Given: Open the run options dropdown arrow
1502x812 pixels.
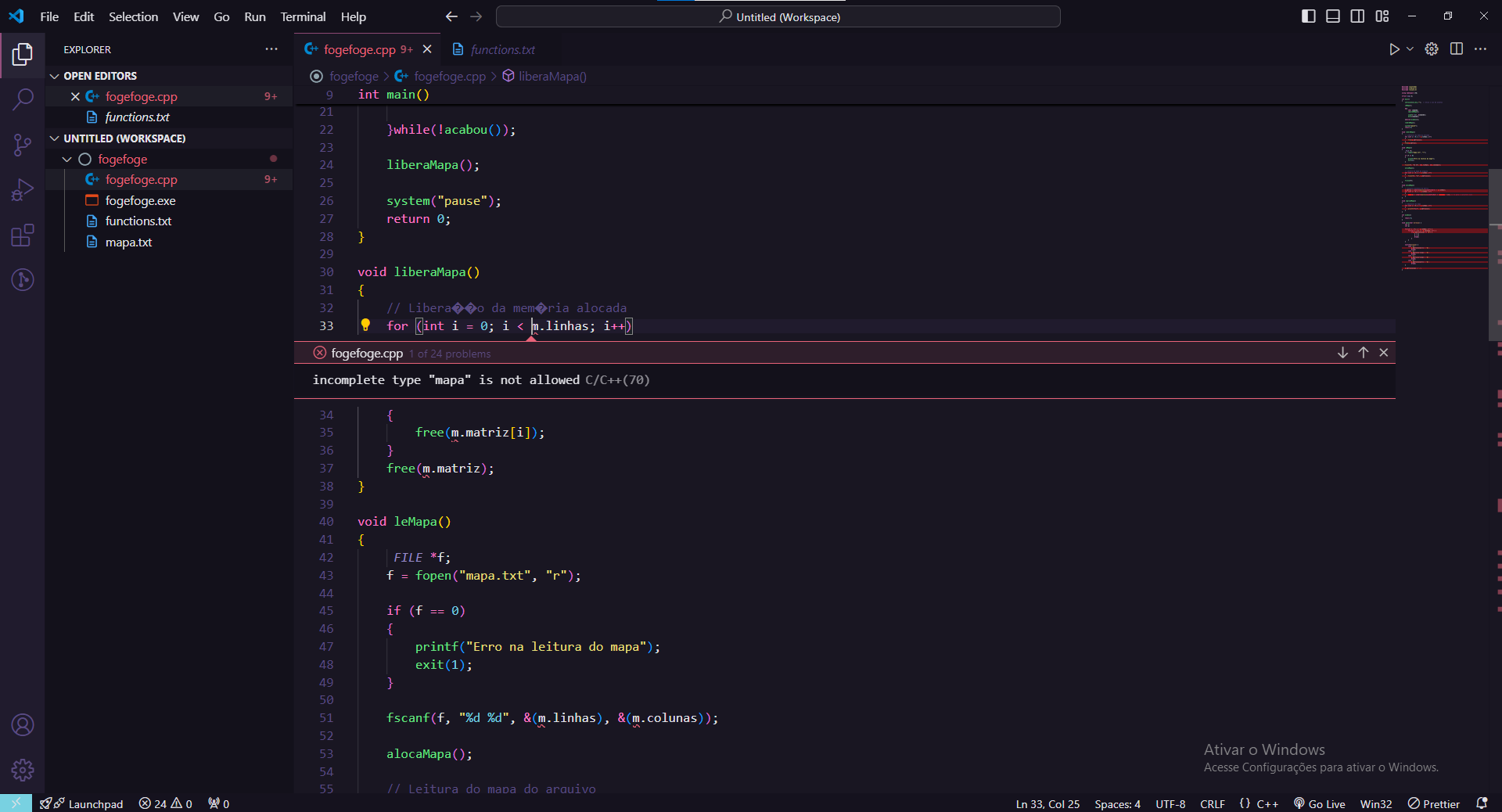Looking at the screenshot, I should pos(1410,49).
